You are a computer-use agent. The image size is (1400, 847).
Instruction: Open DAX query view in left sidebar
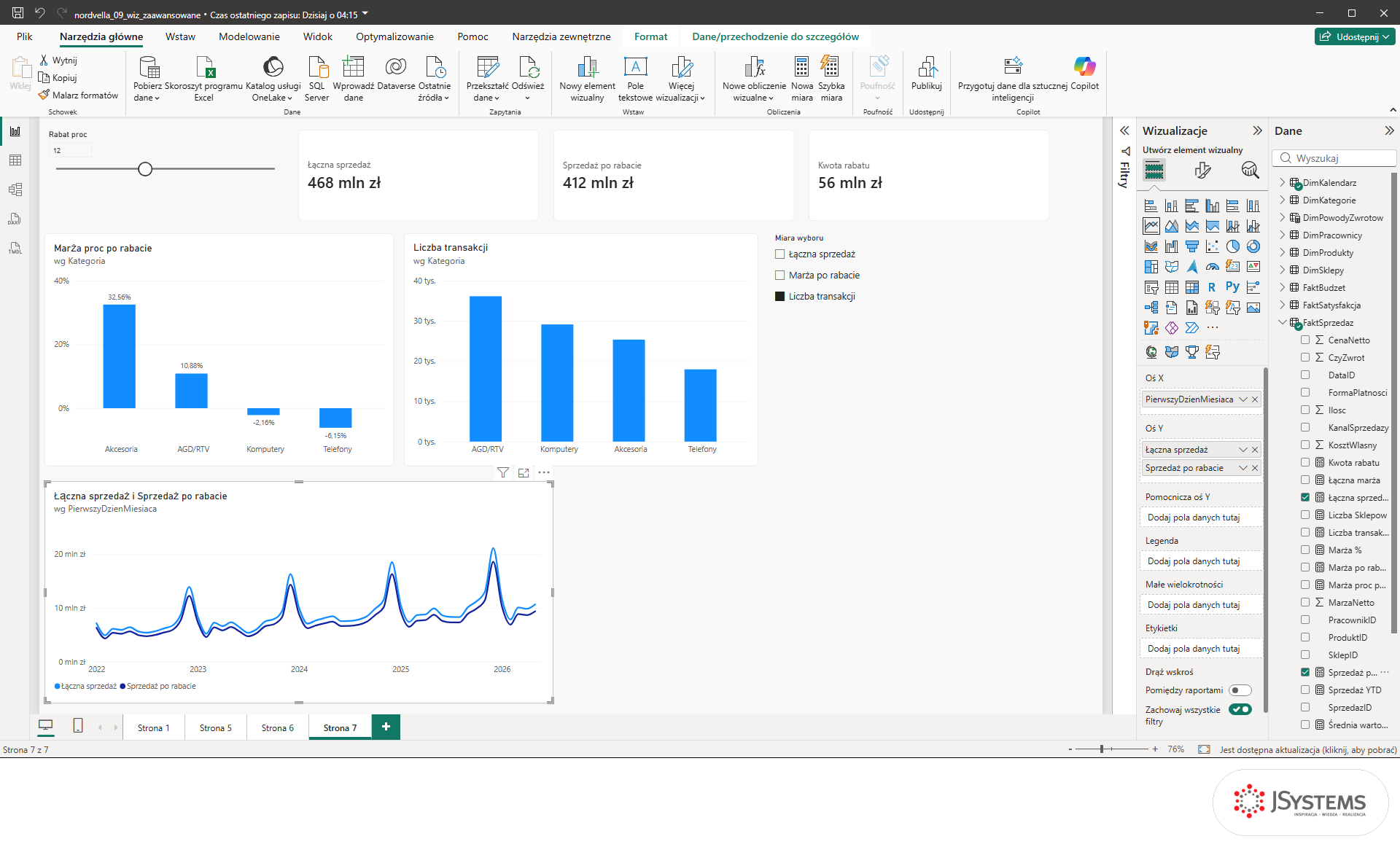[15, 219]
